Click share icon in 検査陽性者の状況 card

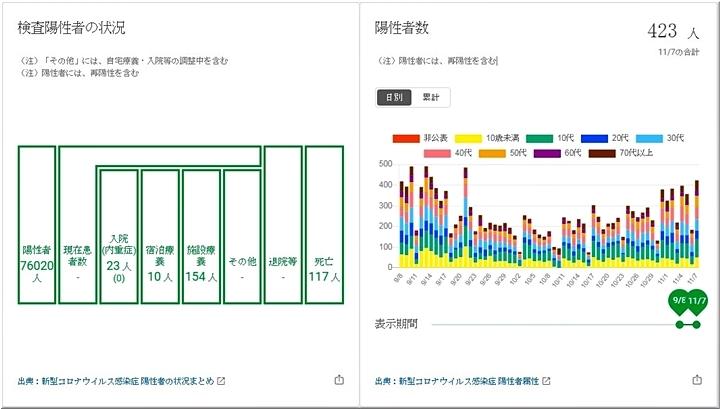pos(338,380)
